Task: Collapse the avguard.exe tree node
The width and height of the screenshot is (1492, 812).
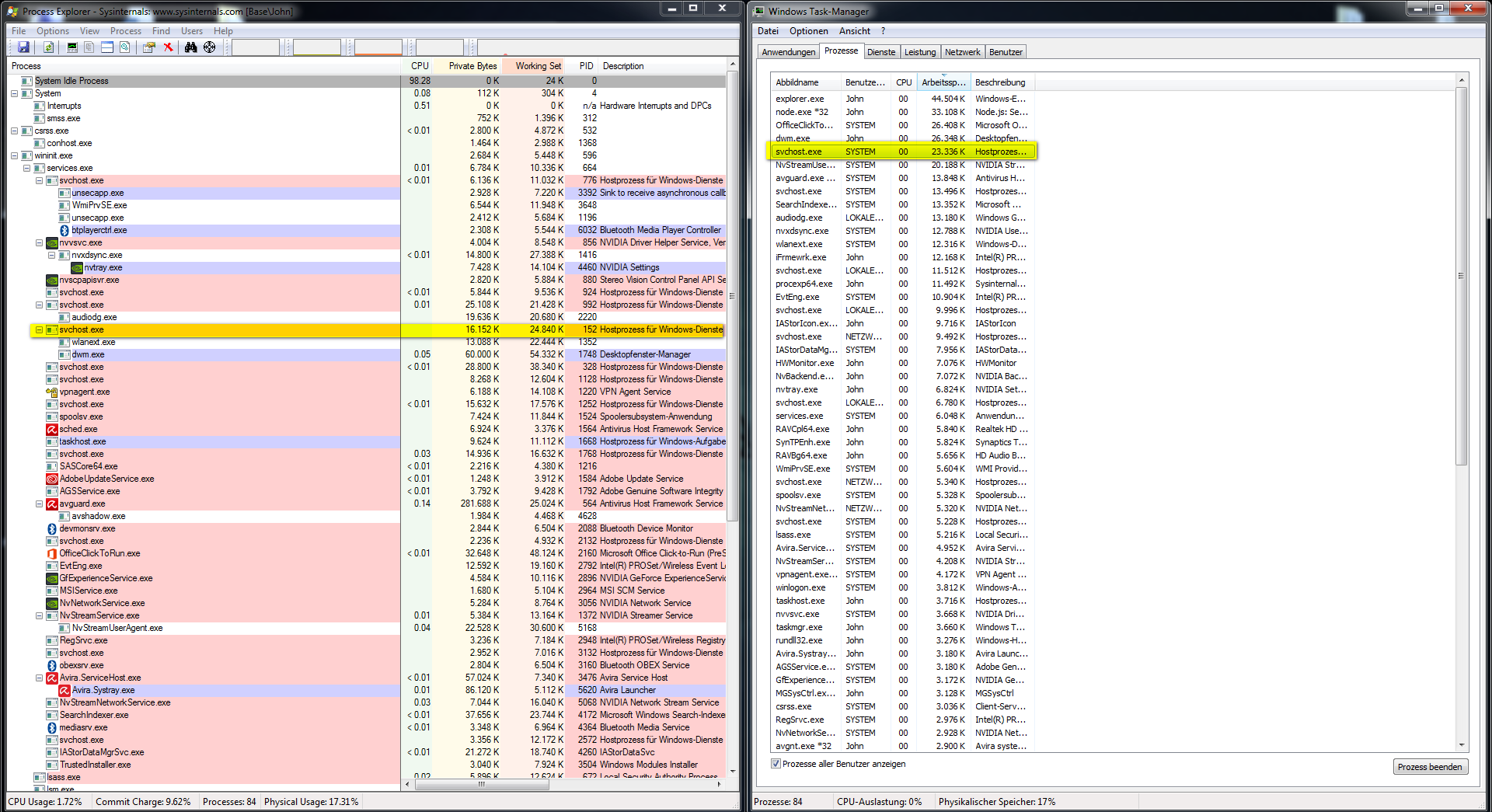Action: pyautogui.click(x=39, y=504)
